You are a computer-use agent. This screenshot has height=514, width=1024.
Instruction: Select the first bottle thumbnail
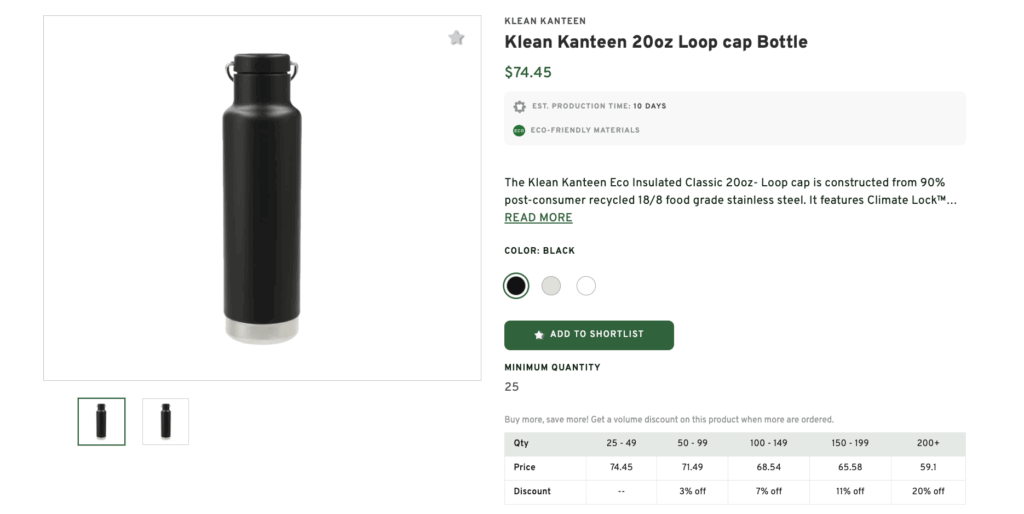102,421
